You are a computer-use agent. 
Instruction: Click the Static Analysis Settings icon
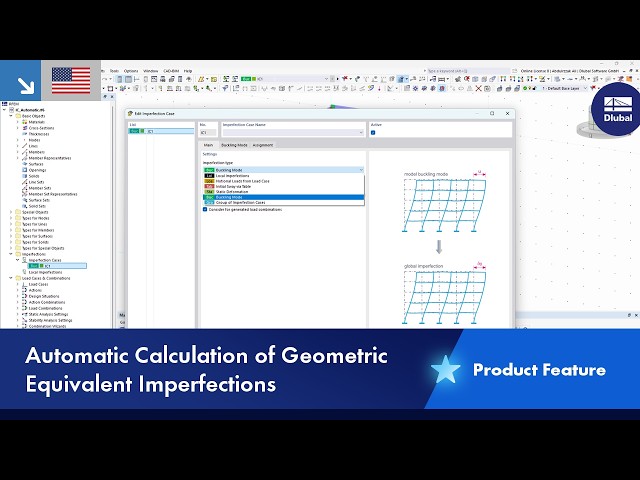pyautogui.click(x=24, y=314)
